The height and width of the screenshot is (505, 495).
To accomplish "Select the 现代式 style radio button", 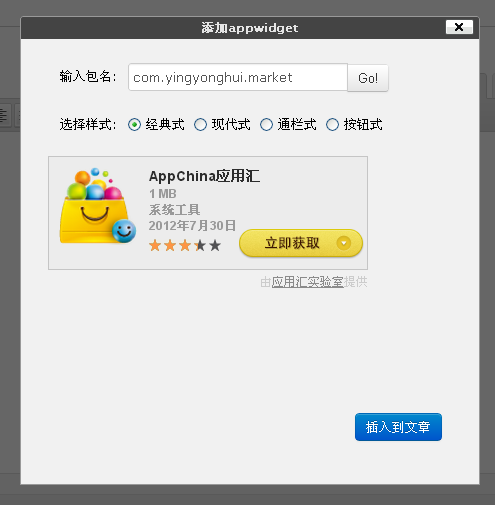I will point(200,125).
